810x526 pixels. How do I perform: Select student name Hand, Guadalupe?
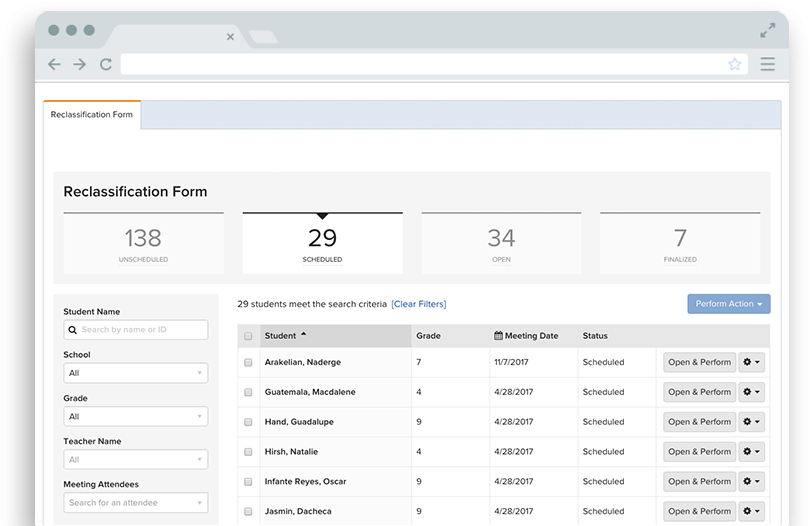(x=299, y=422)
